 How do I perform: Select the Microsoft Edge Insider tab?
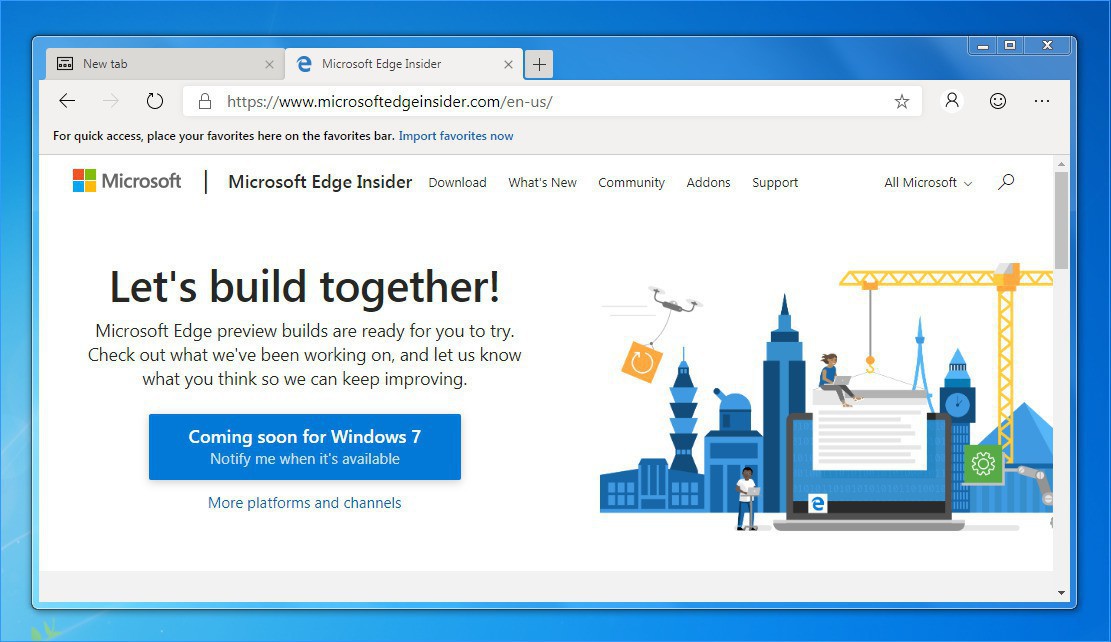point(404,64)
